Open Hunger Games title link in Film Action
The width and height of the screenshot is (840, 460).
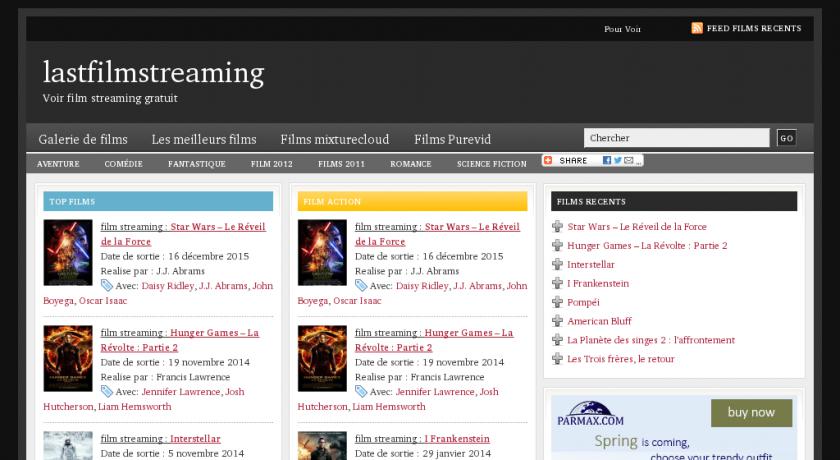point(434,340)
